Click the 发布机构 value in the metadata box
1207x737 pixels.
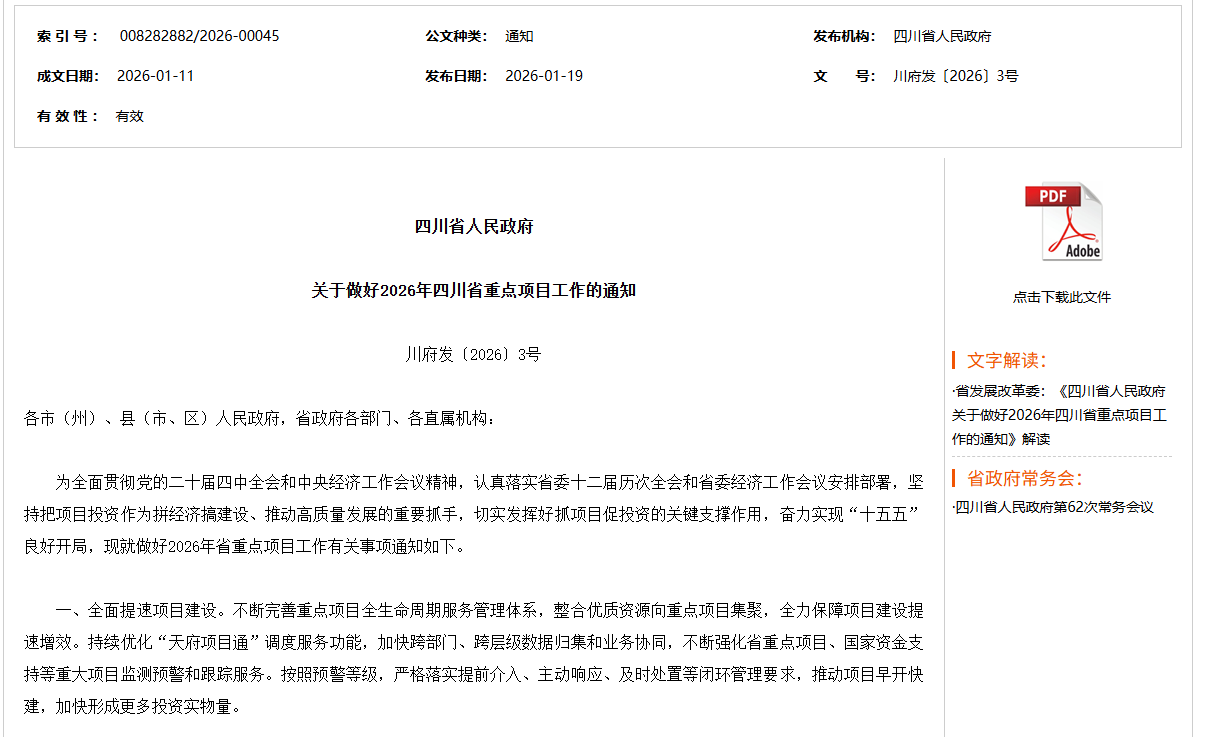point(942,36)
